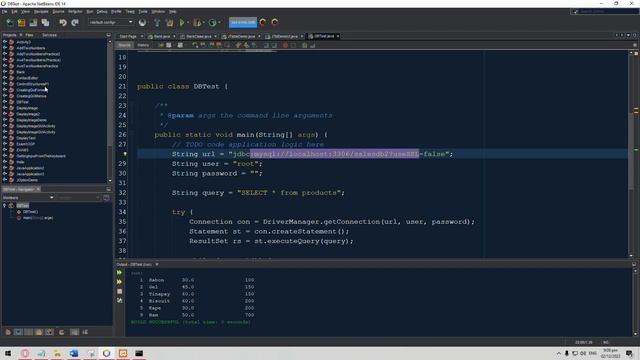The image size is (640, 360).
Task: Click the Redo toolbar icon
Action: (75, 22)
